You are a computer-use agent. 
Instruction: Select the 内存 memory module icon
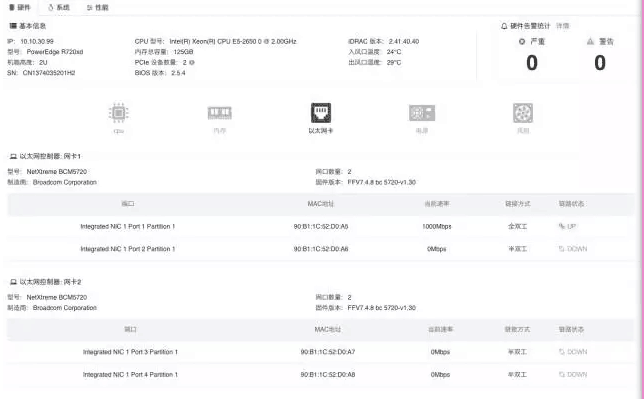pos(220,113)
